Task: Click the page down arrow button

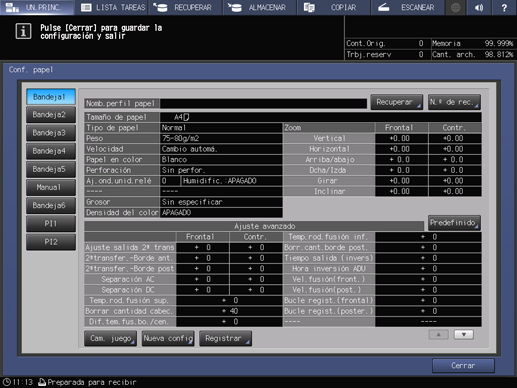Action: click(464, 335)
